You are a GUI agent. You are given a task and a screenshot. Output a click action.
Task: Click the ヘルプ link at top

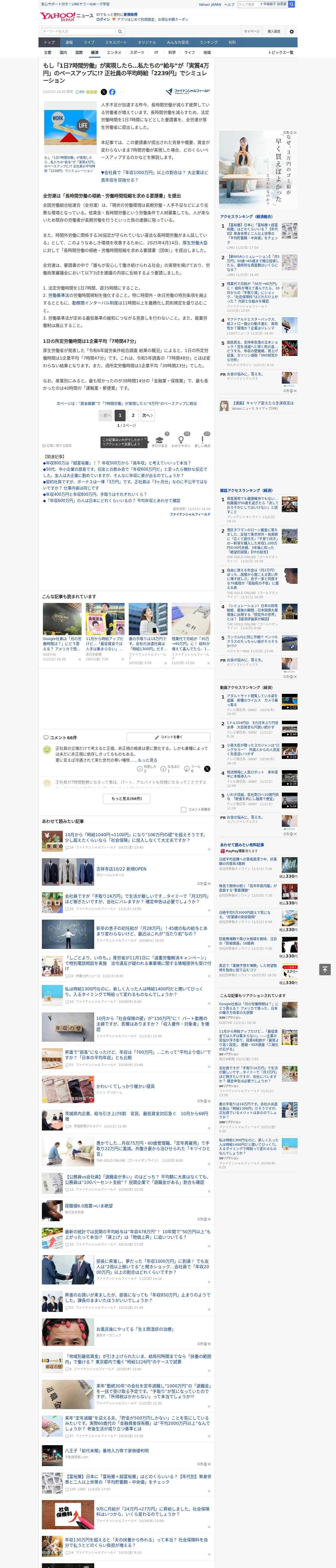229,4
